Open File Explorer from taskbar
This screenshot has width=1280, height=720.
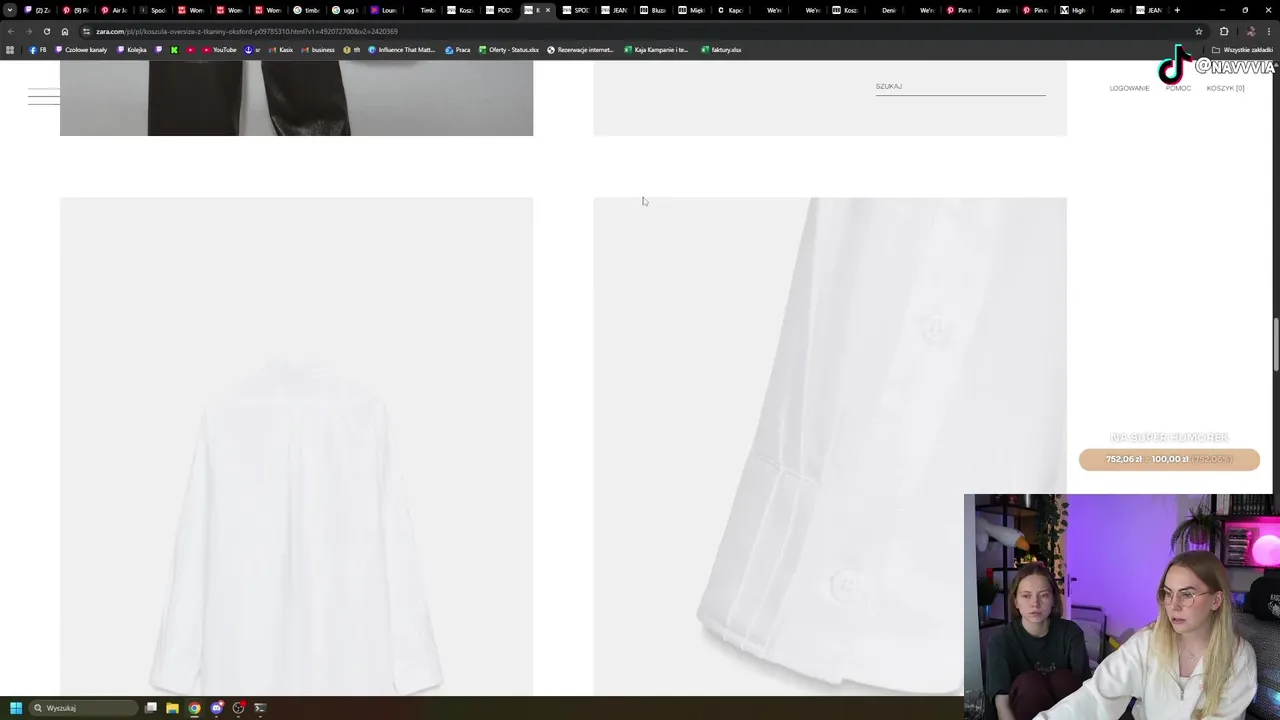[x=172, y=708]
